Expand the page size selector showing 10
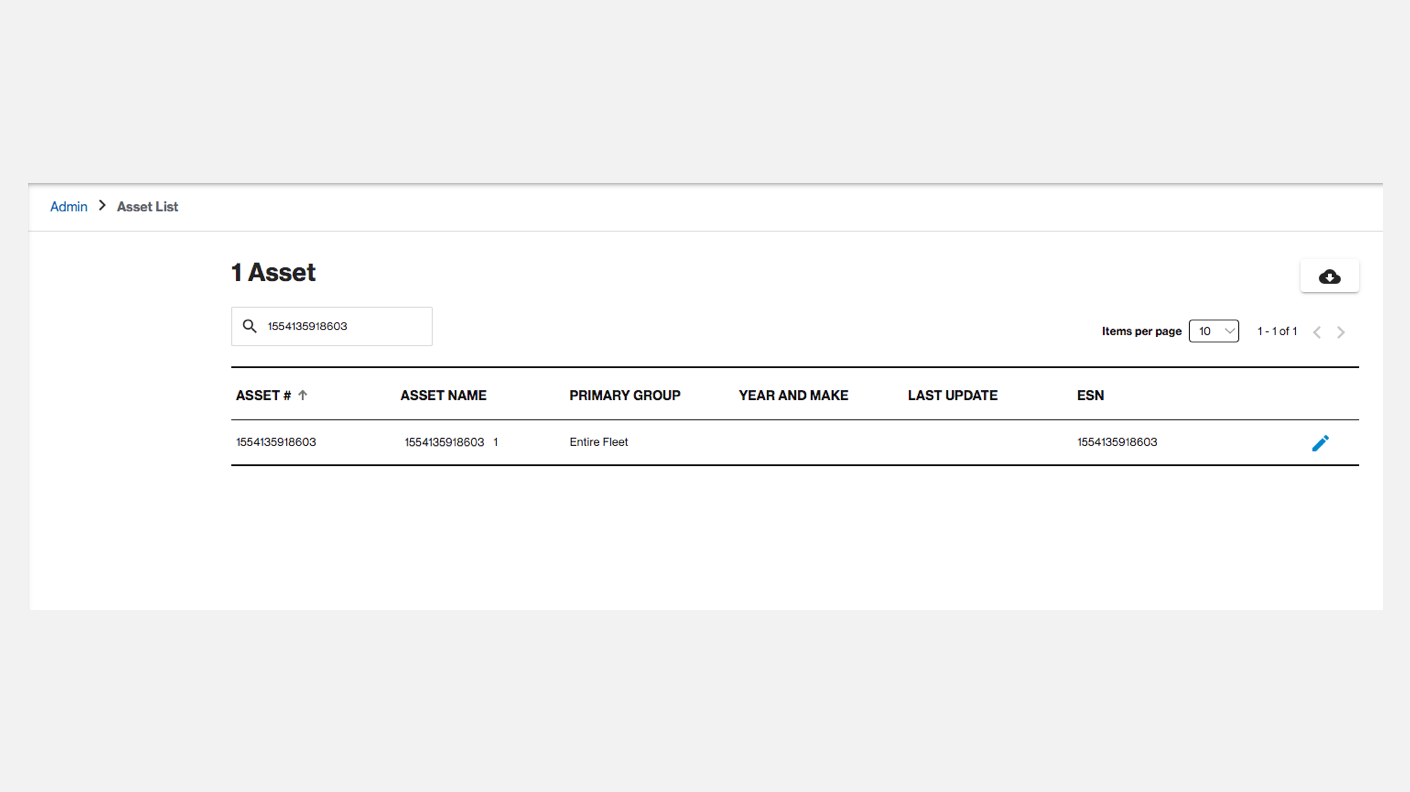This screenshot has height=792, width=1410. tap(1213, 330)
